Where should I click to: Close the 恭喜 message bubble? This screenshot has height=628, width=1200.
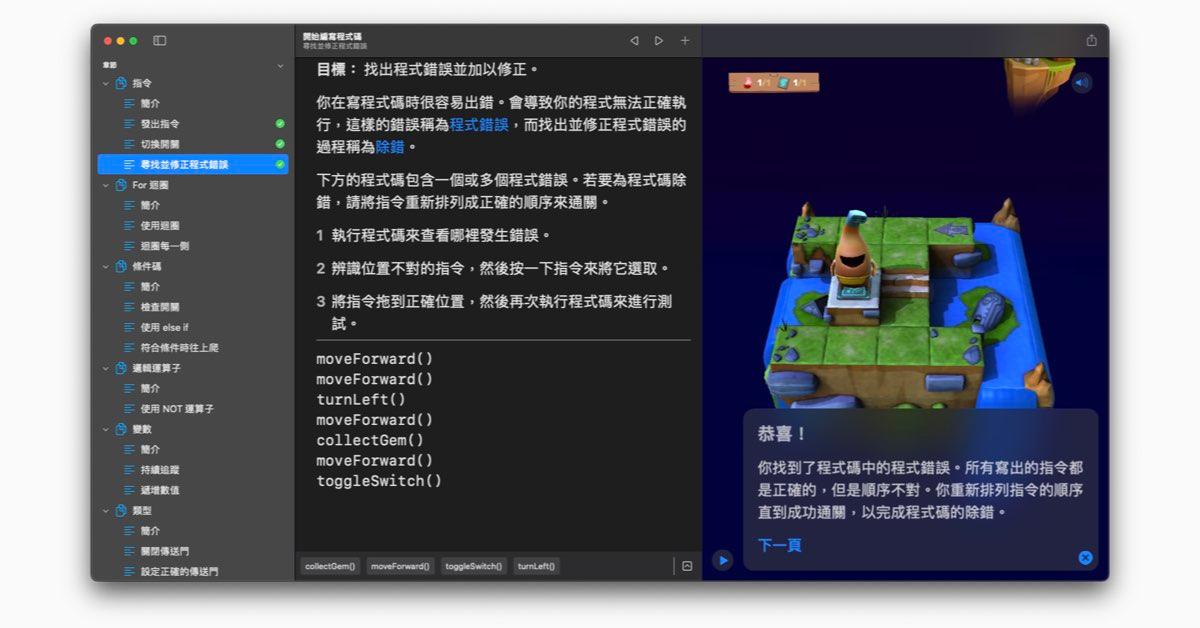click(x=1085, y=558)
